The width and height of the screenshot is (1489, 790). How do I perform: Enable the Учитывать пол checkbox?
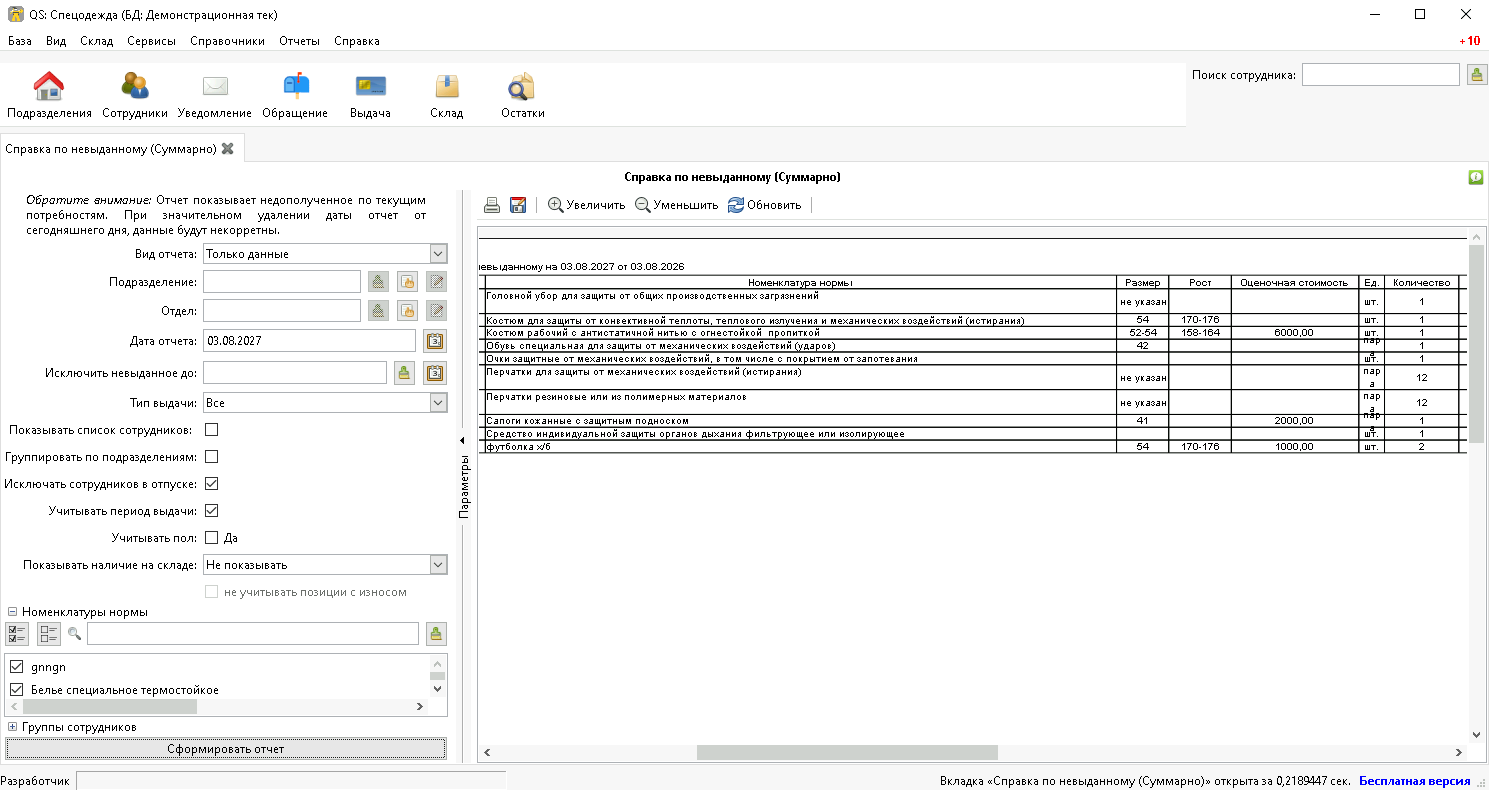click(x=211, y=538)
